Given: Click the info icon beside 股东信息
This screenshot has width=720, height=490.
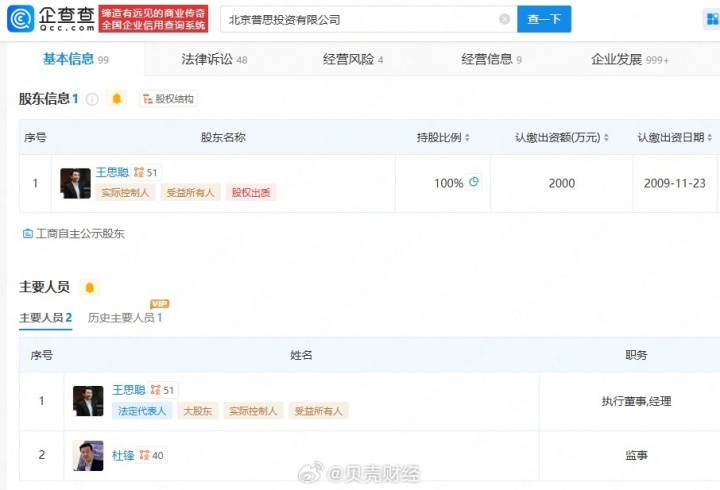Looking at the screenshot, I should coord(92,99).
